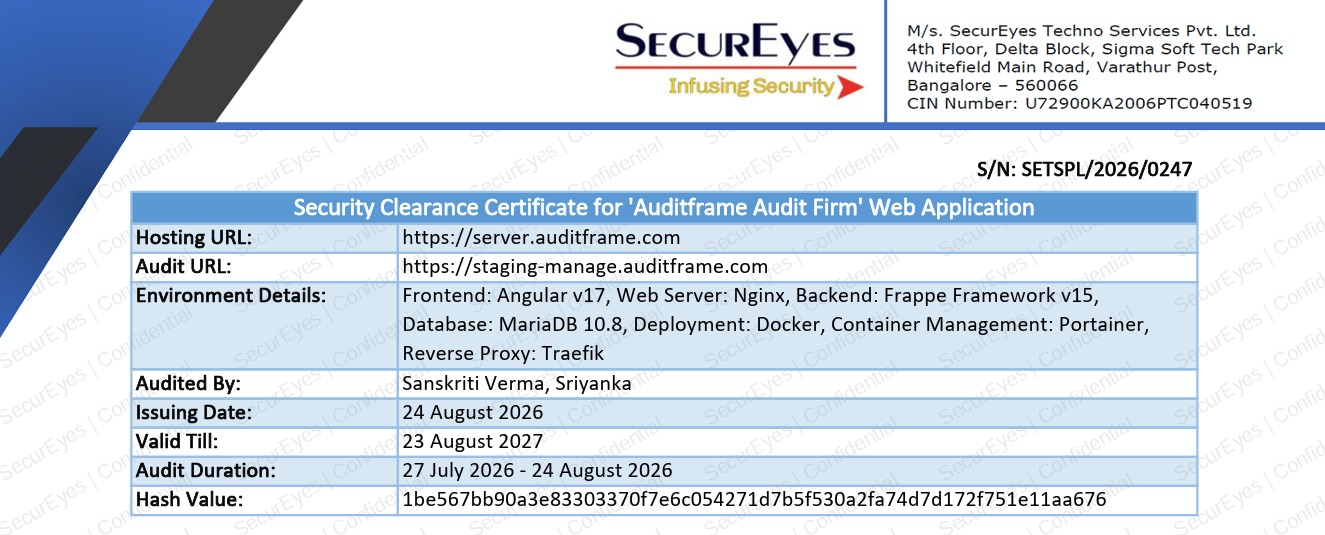This screenshot has width=1325, height=535.
Task: Click the Valid Till date 23 August 2027
Action: (473, 441)
